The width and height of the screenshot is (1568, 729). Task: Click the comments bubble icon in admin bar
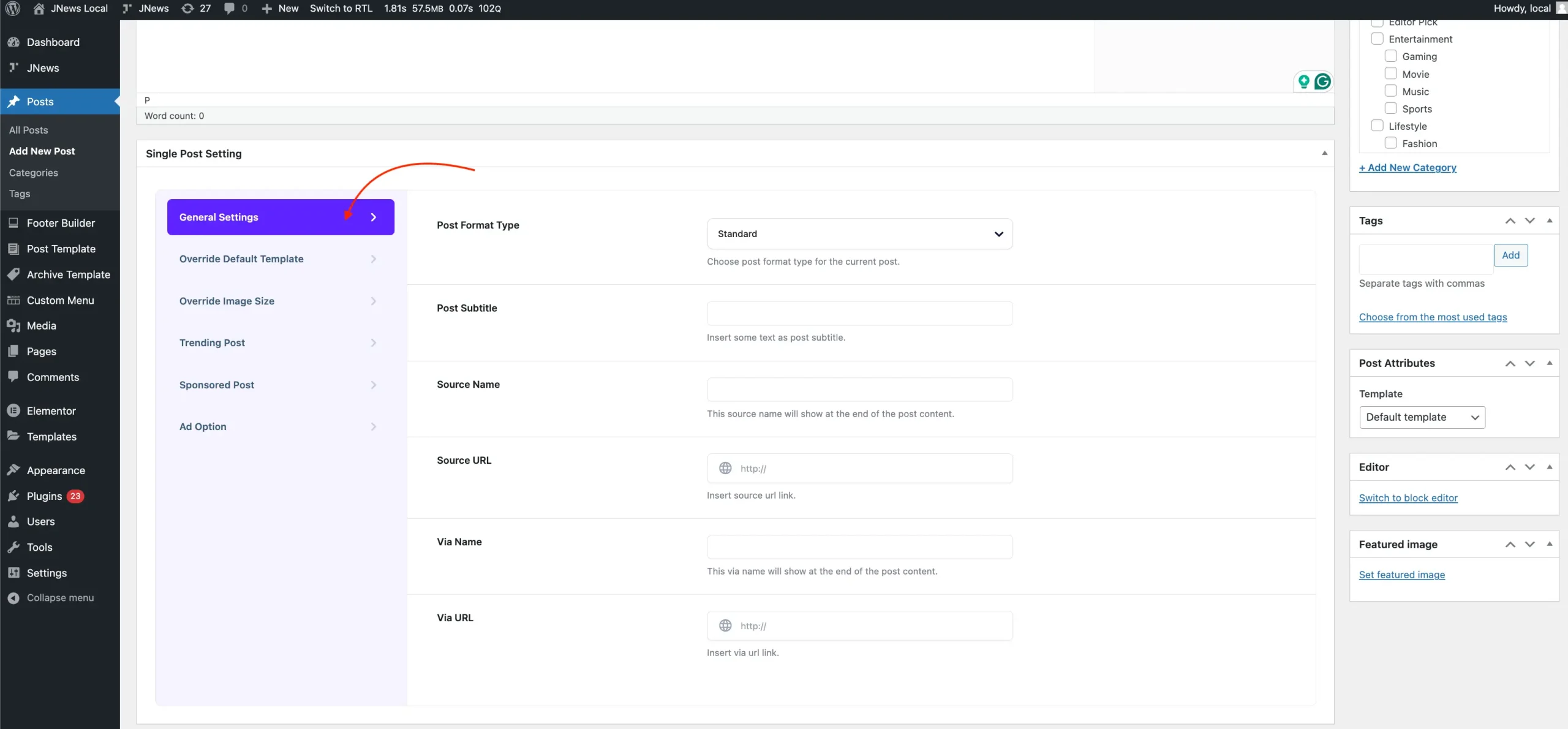[229, 9]
